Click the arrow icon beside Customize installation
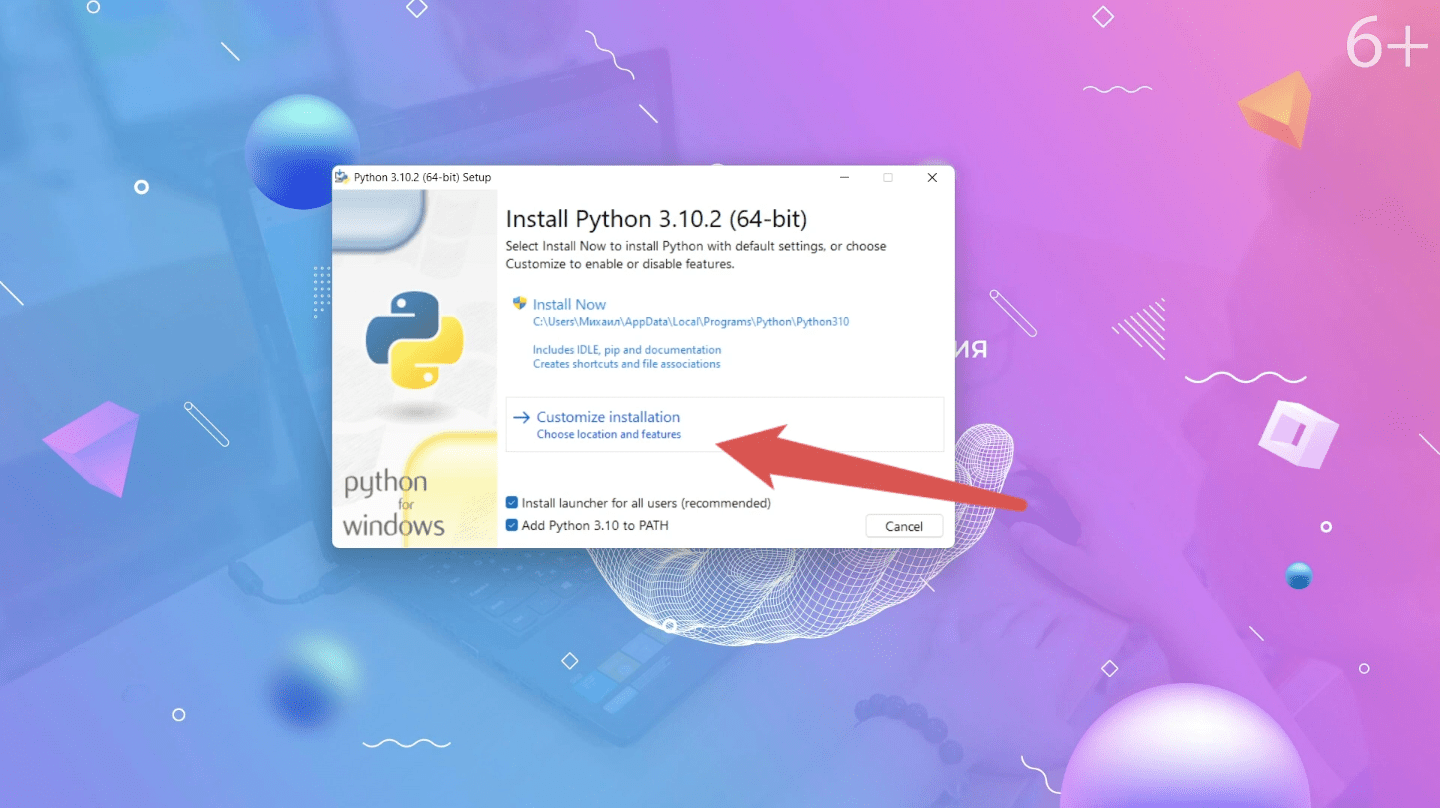 [521, 417]
